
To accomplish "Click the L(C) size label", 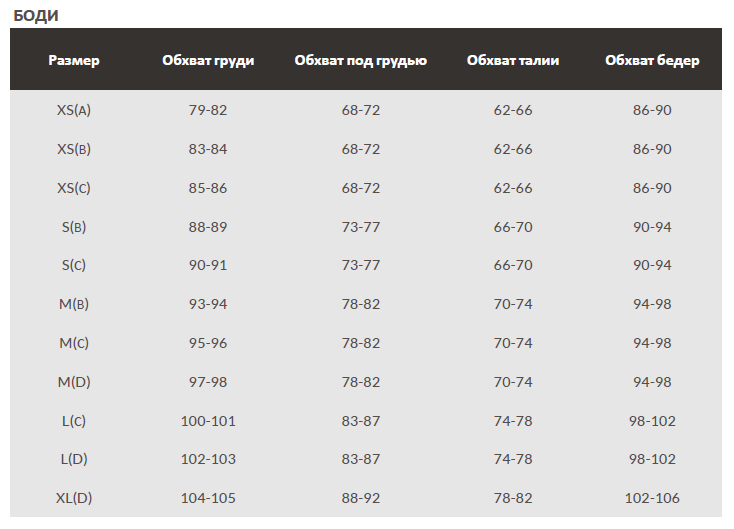I will [x=74, y=421].
